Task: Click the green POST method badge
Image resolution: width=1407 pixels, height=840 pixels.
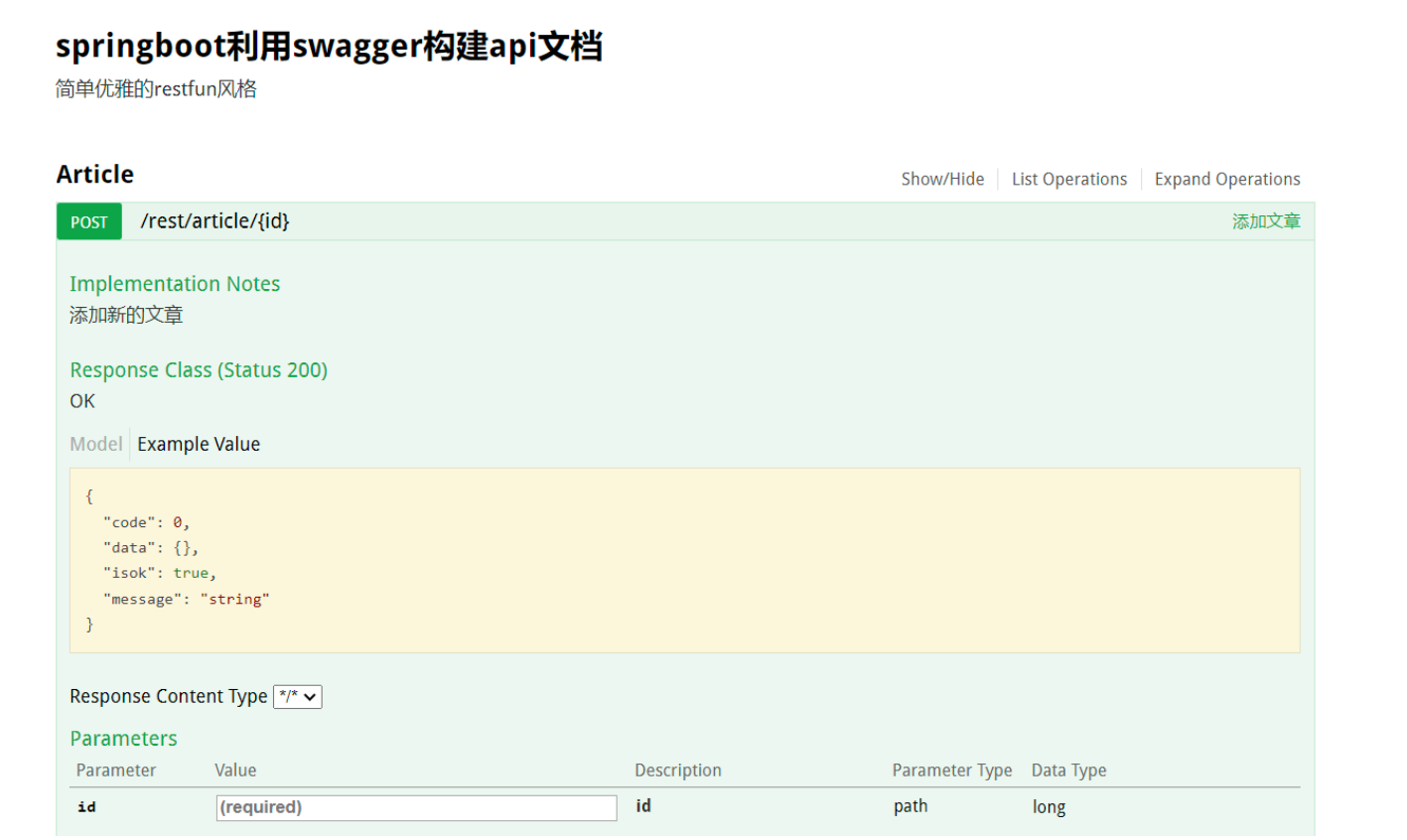Action: coord(88,221)
